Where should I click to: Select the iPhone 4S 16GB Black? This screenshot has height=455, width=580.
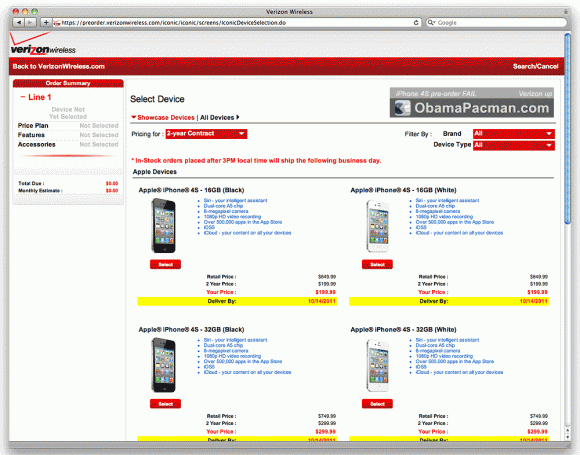(165, 264)
